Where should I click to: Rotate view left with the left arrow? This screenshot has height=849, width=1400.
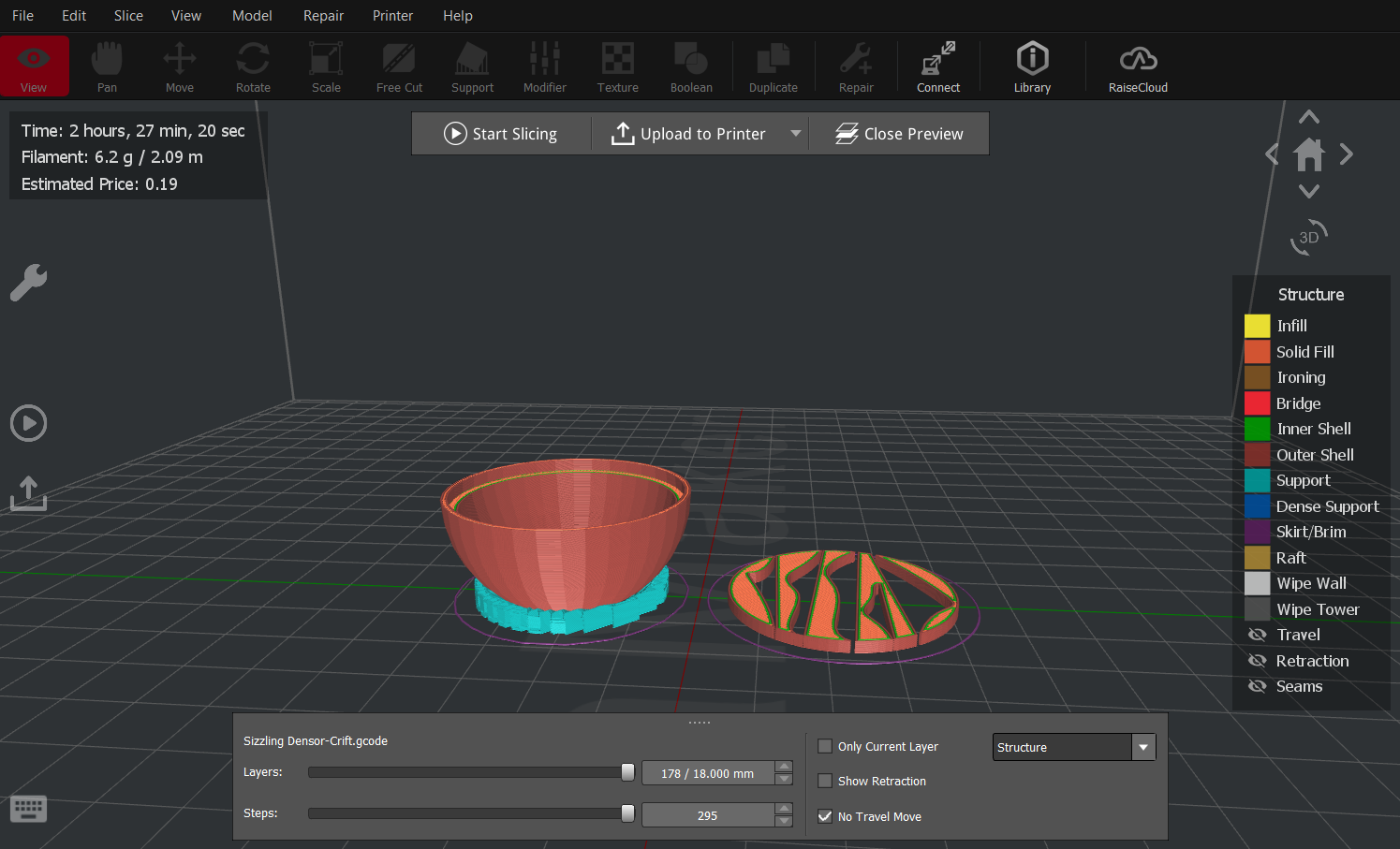coord(1272,154)
